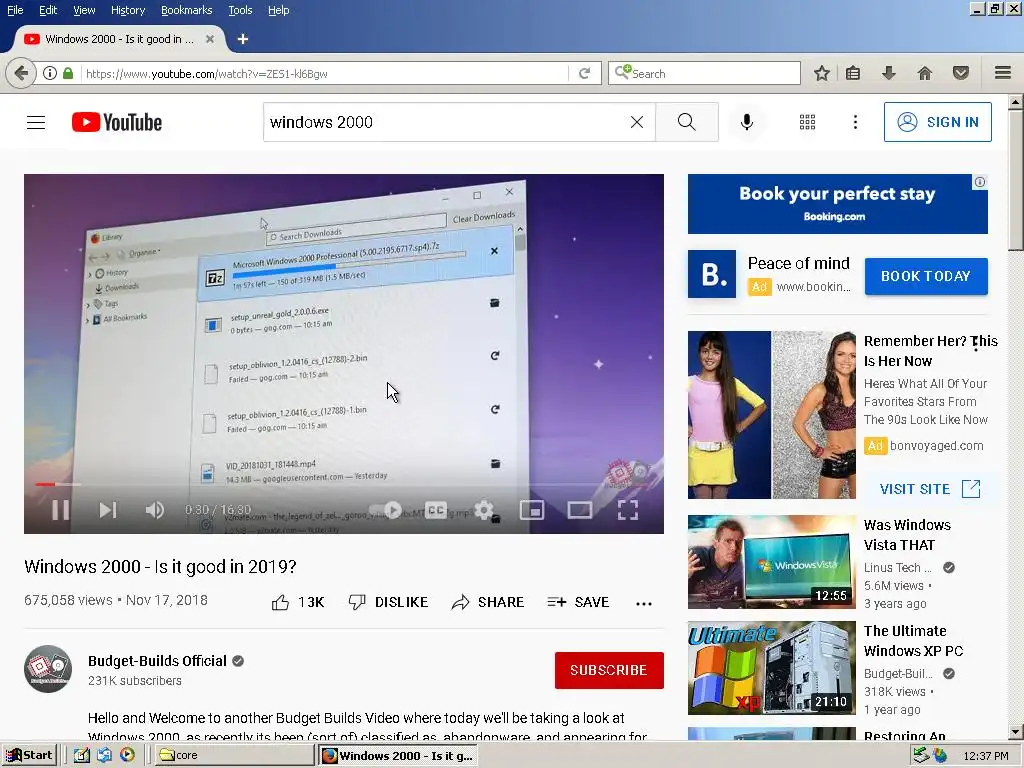This screenshot has width=1024, height=768.
Task: Show site information with the info icon
Action: (50, 73)
